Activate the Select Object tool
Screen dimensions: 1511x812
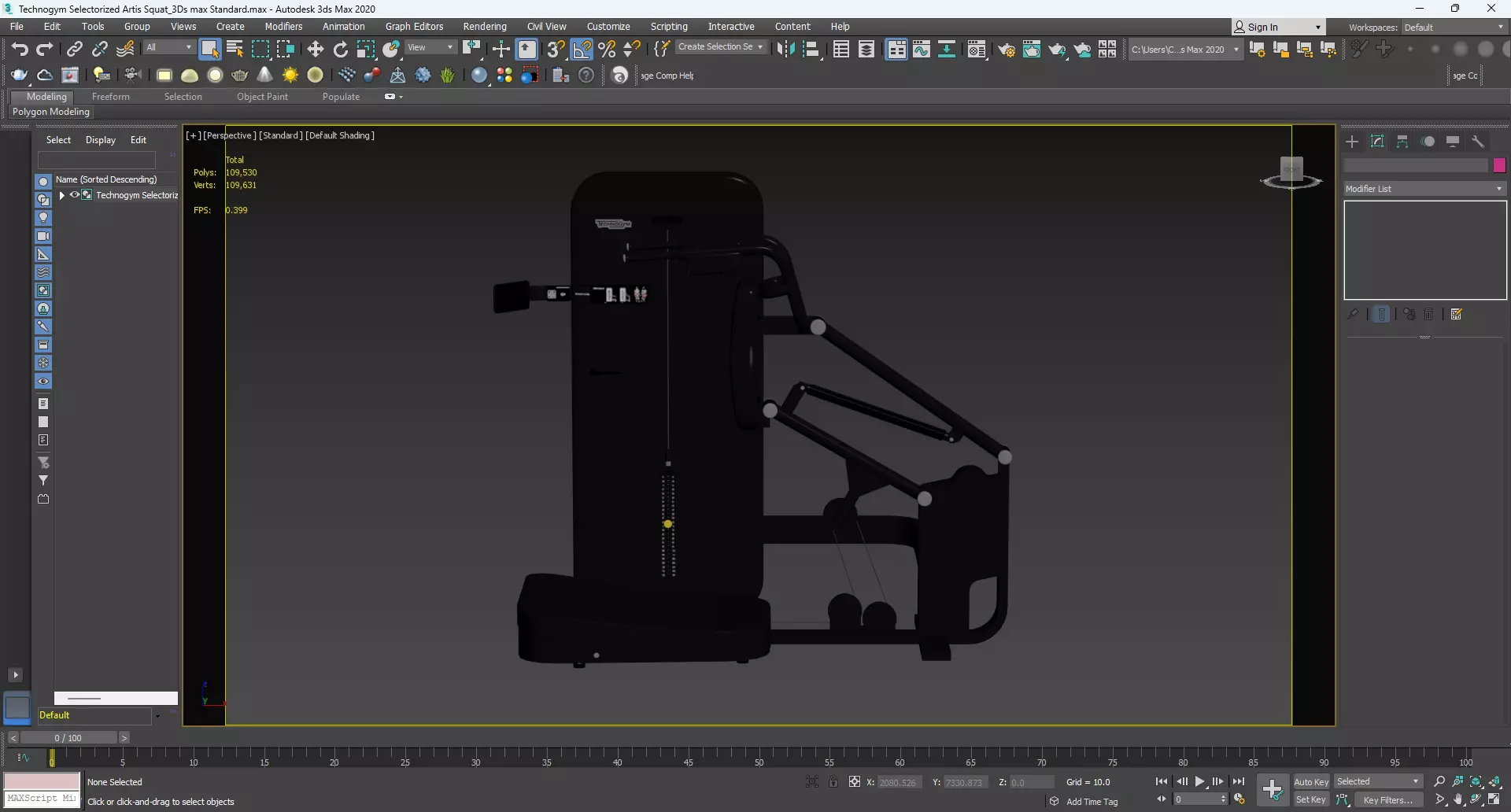(209, 50)
